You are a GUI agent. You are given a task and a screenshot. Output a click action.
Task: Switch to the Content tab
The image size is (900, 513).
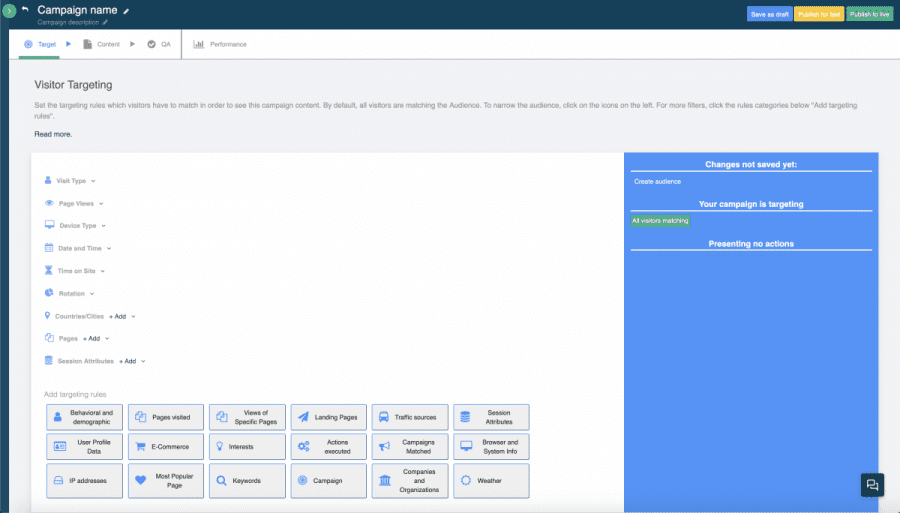102,44
